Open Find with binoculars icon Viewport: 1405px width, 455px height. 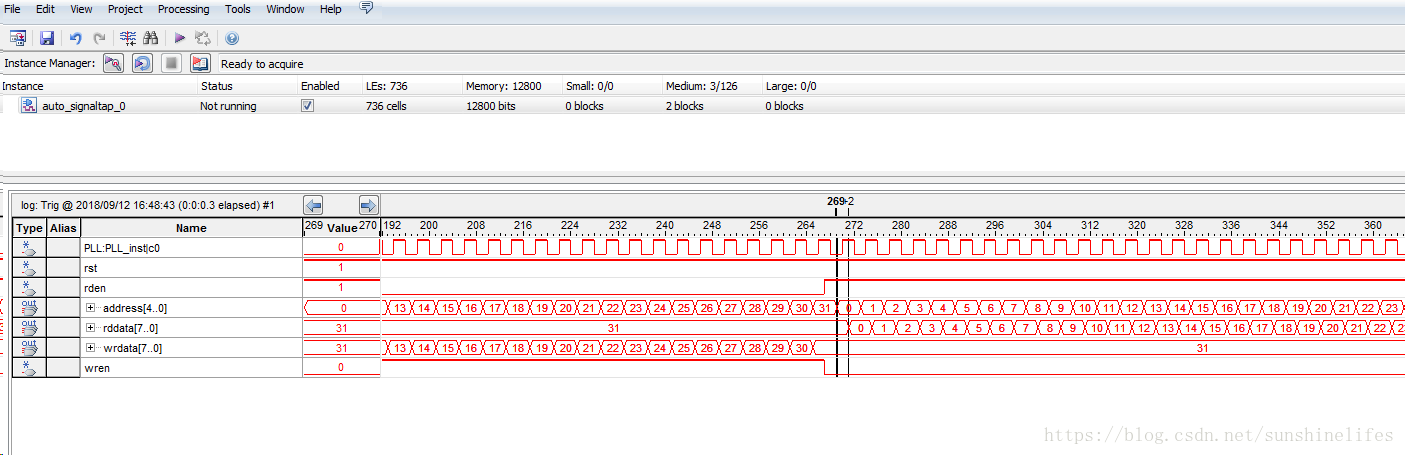coord(151,38)
